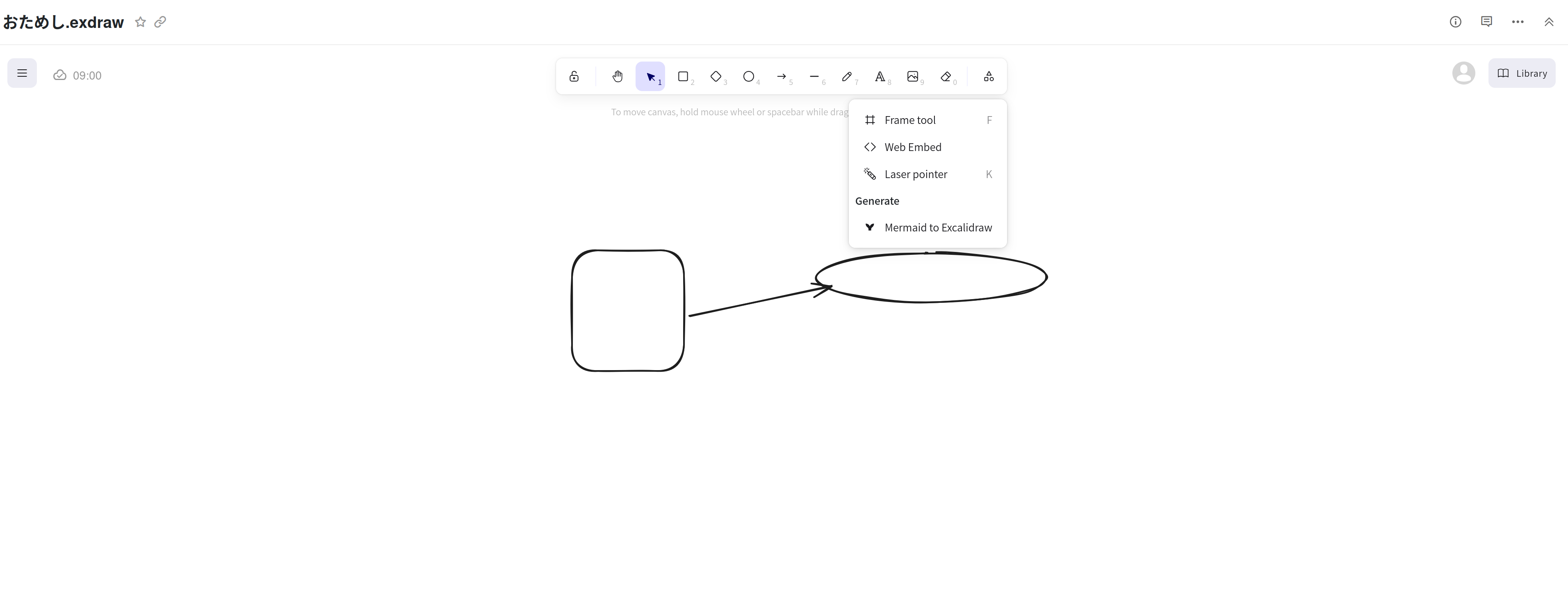The width and height of the screenshot is (1568, 604).
Task: Choose Frame tool from menu
Action: tap(909, 120)
